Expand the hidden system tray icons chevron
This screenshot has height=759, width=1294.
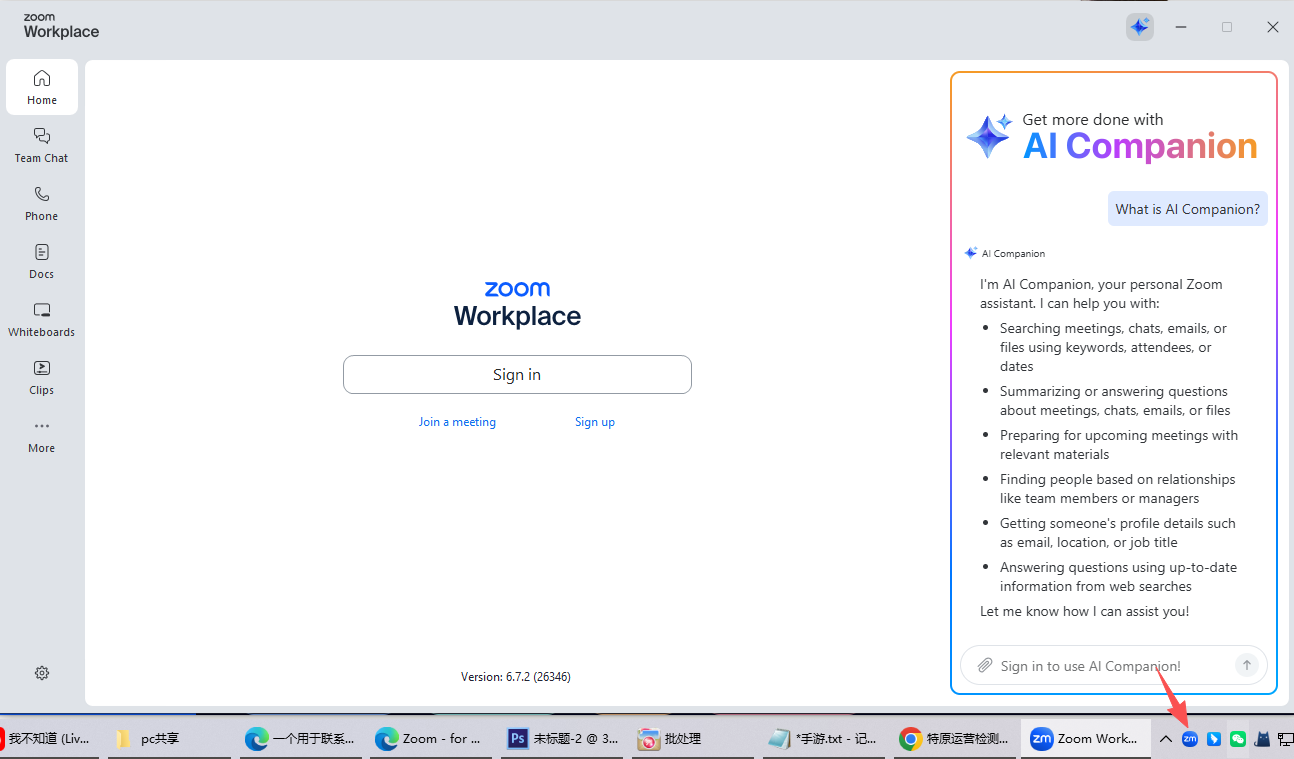point(1166,739)
